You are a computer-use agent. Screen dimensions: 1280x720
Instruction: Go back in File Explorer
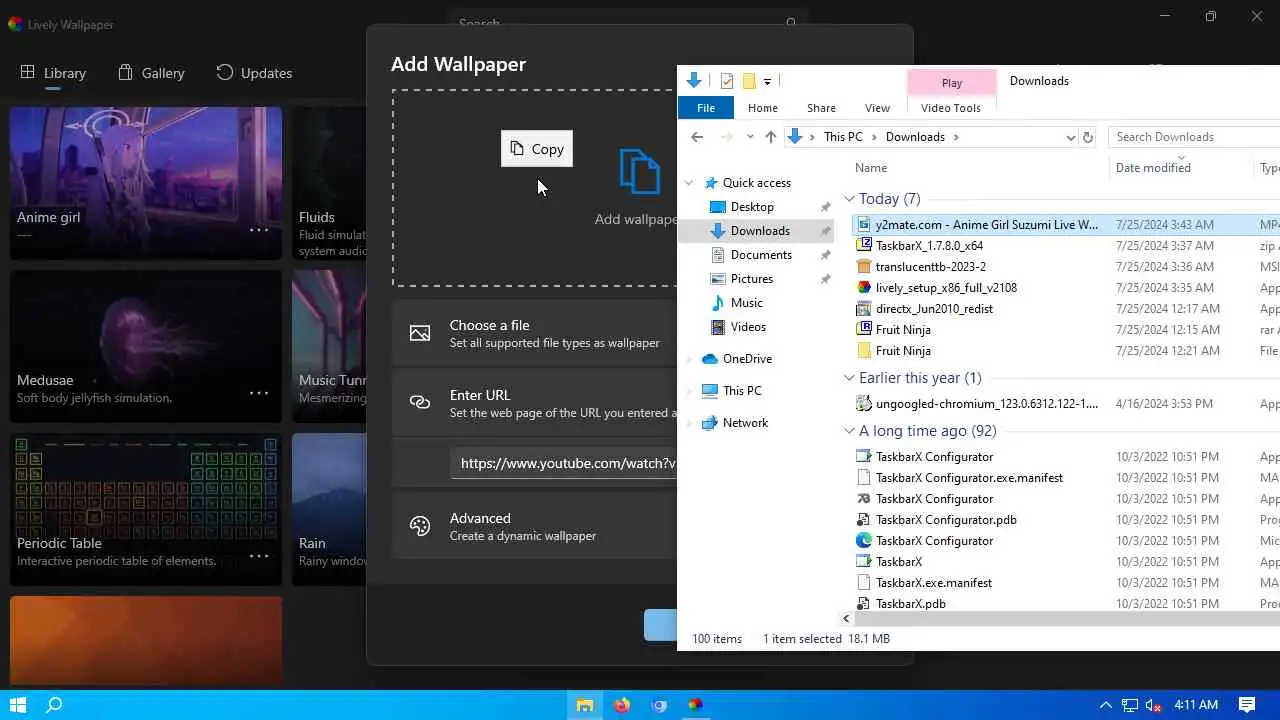[x=697, y=137]
